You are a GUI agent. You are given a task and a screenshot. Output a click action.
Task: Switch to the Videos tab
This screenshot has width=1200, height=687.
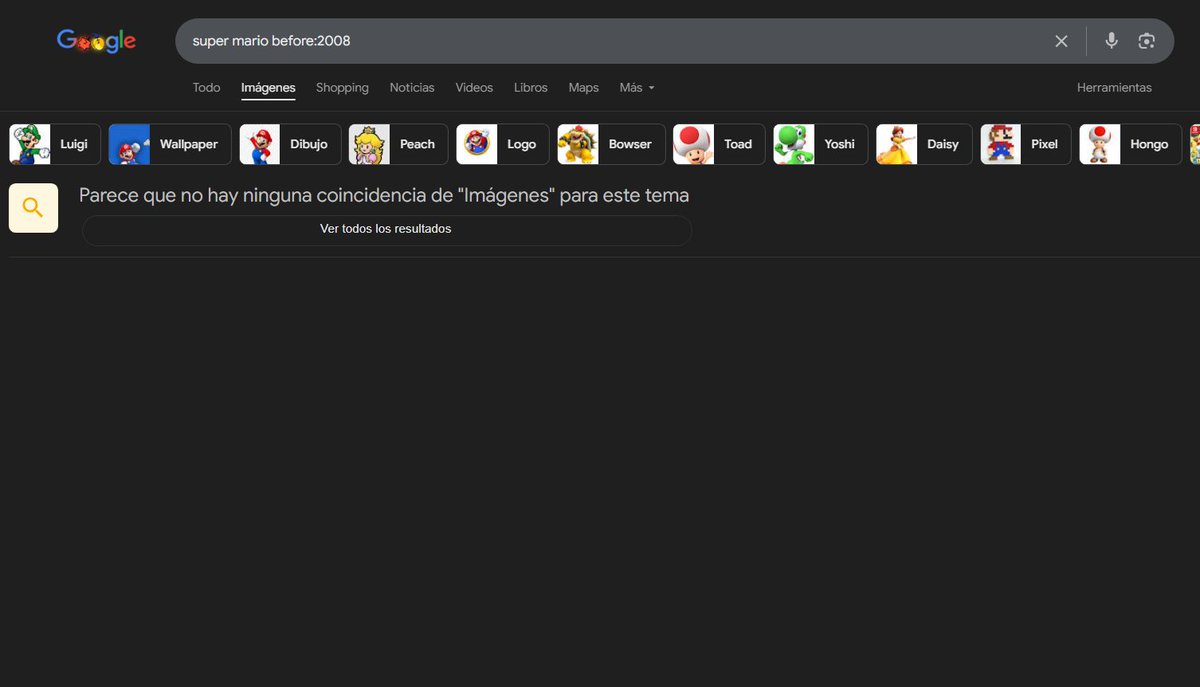[474, 88]
